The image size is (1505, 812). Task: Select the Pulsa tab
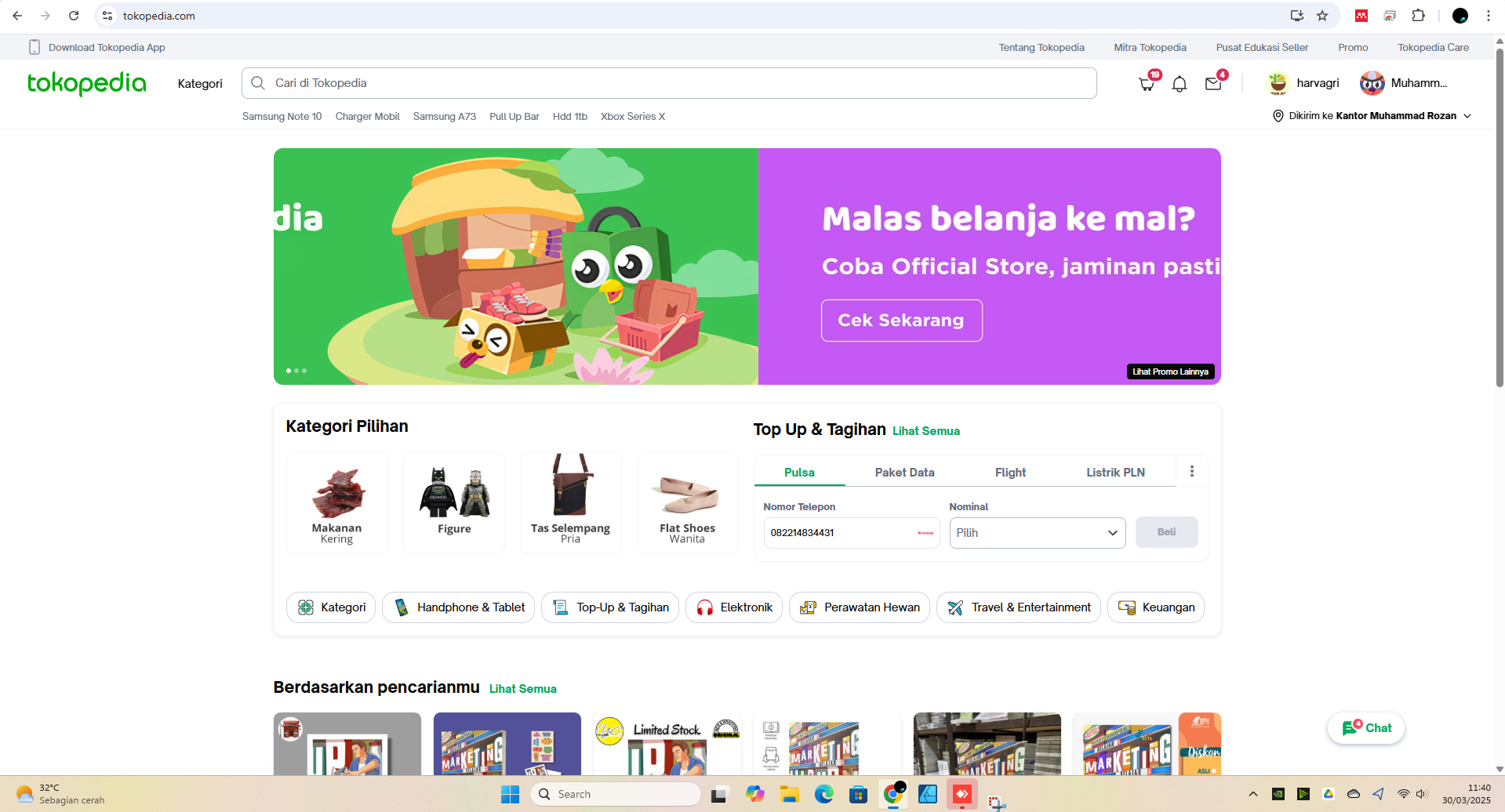[x=799, y=472]
